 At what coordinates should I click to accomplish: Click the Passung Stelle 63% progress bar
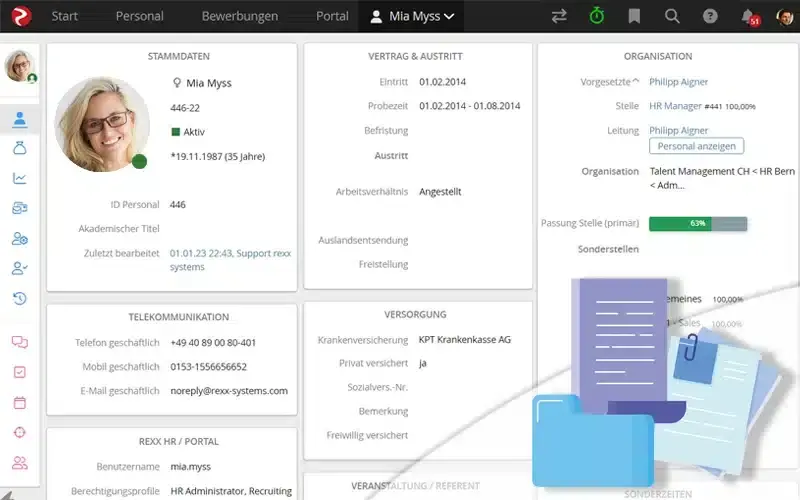tap(697, 223)
